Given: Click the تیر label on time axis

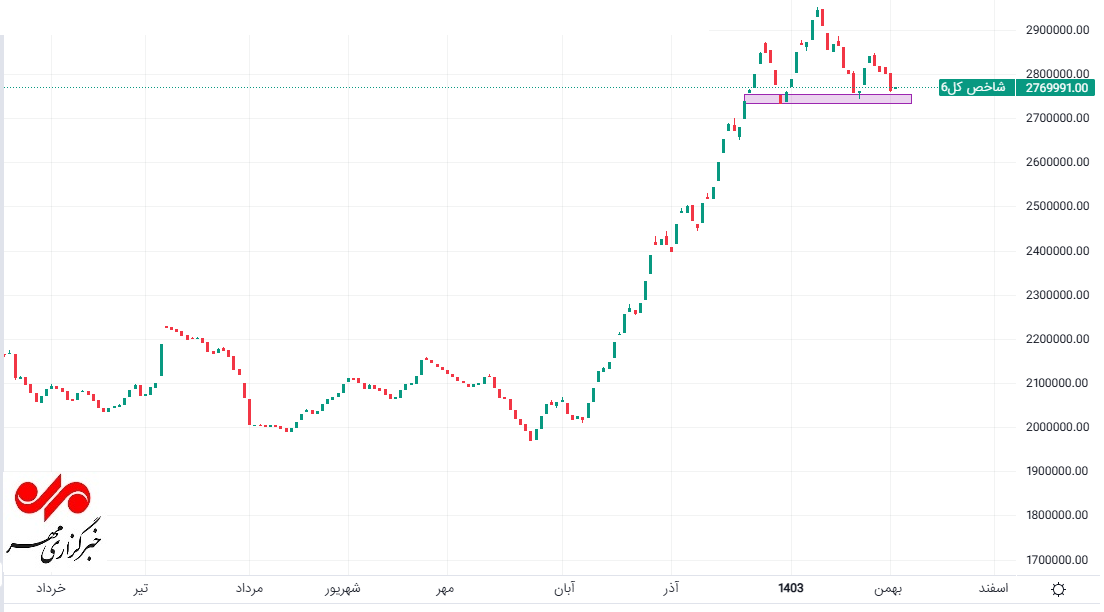Looking at the screenshot, I should (143, 589).
